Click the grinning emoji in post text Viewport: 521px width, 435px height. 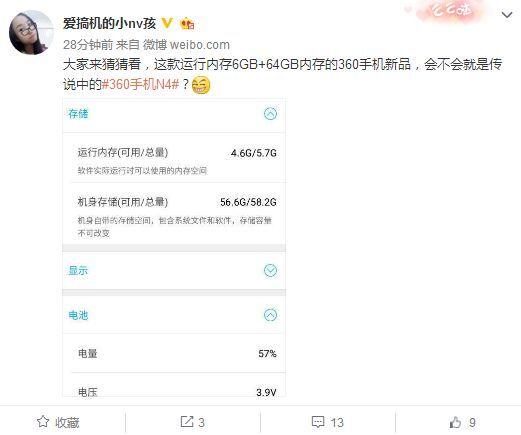[201, 85]
